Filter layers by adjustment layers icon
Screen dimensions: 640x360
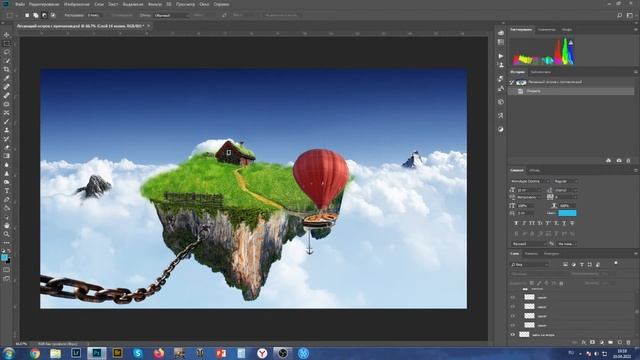tap(573, 264)
